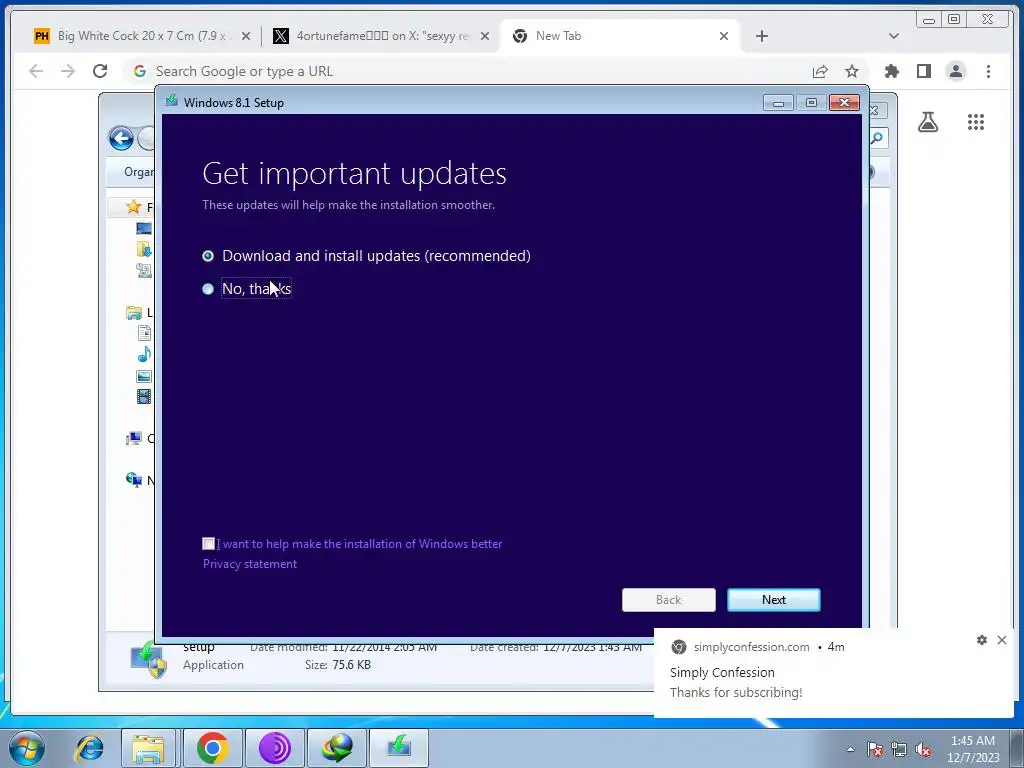This screenshot has height=768, width=1024.
Task: Show hidden tray icons arrow
Action: (850, 749)
